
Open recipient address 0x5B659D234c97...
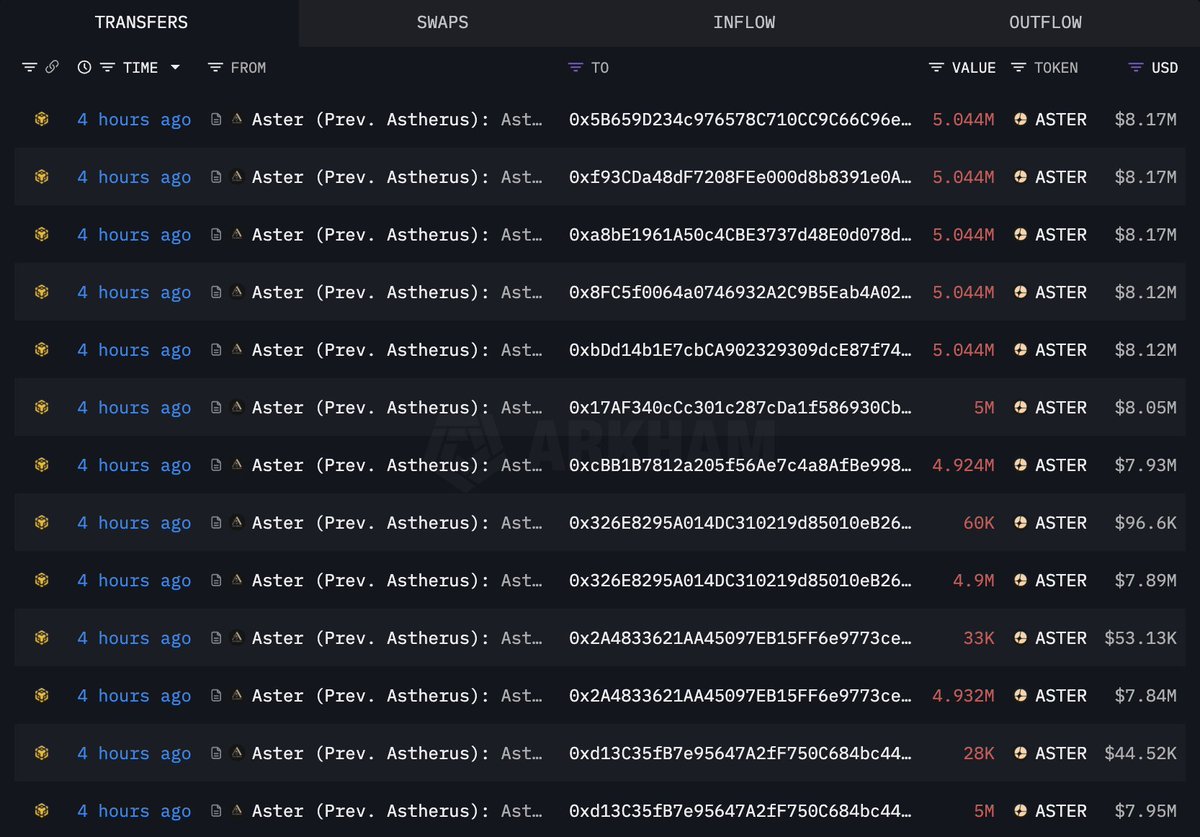click(x=740, y=120)
